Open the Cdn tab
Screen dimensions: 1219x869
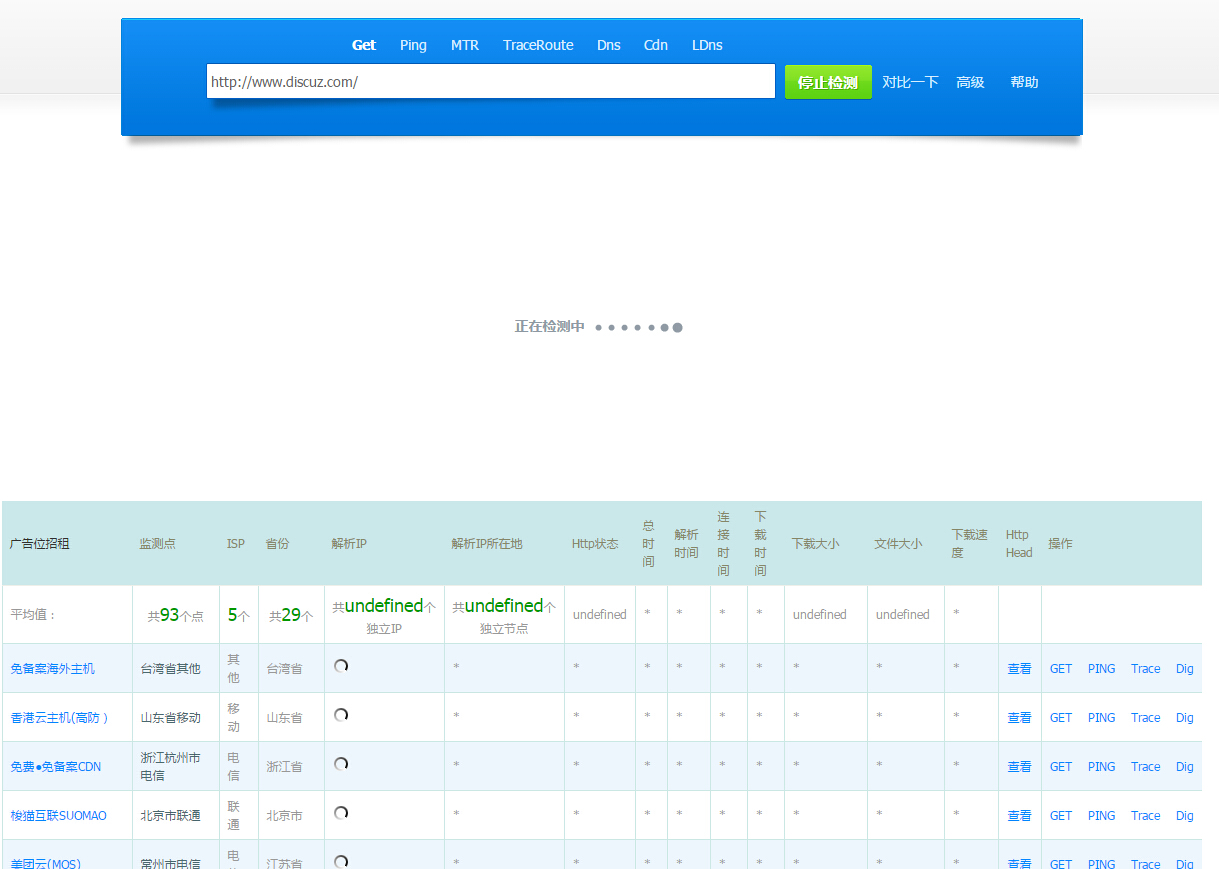655,45
